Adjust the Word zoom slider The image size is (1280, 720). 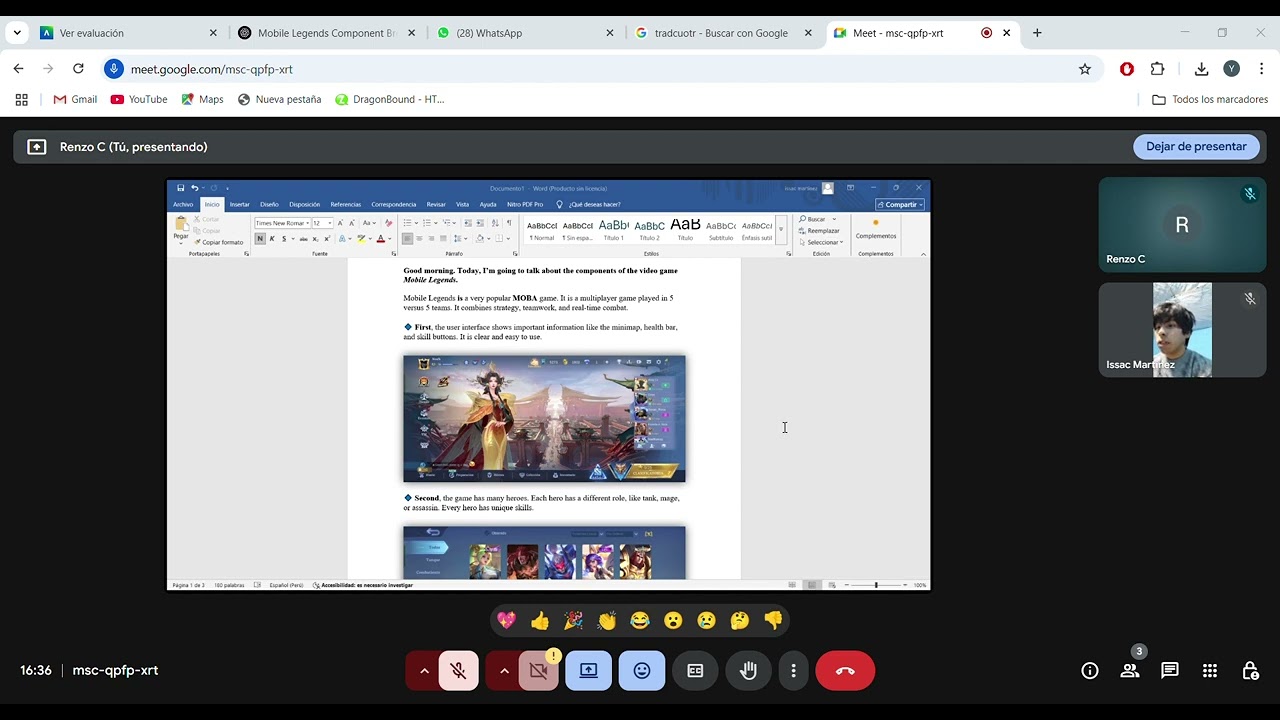pyautogui.click(x=876, y=585)
